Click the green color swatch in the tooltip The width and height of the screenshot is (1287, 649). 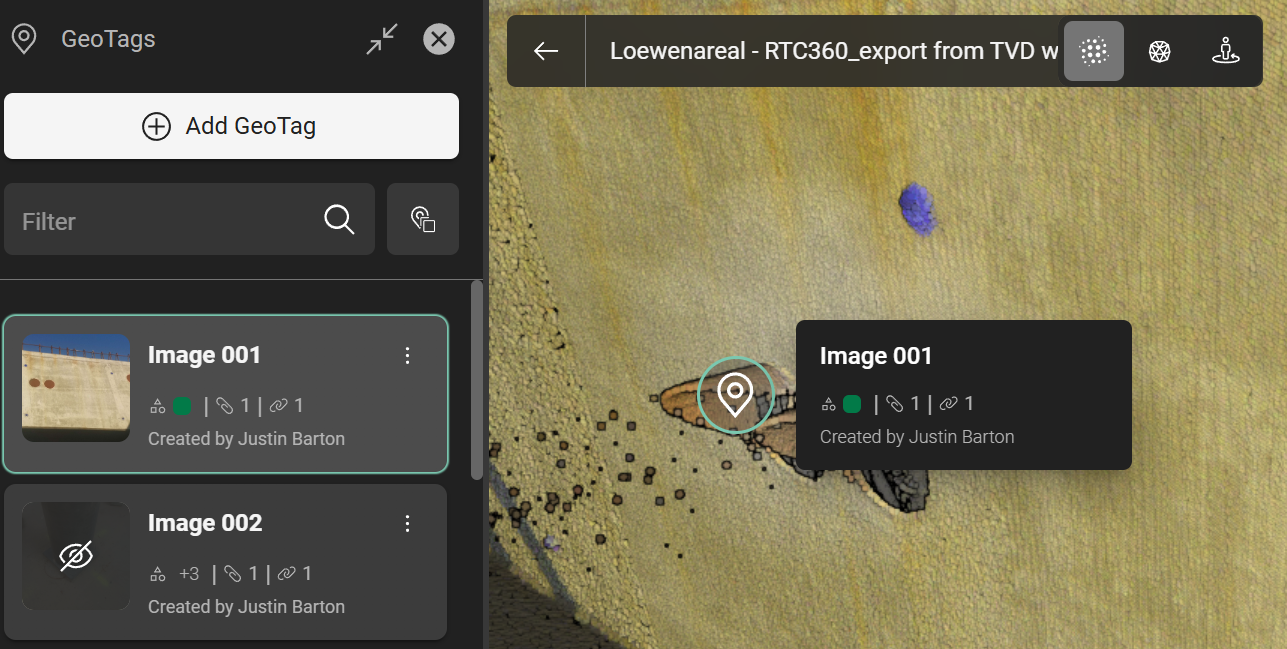[x=852, y=404]
